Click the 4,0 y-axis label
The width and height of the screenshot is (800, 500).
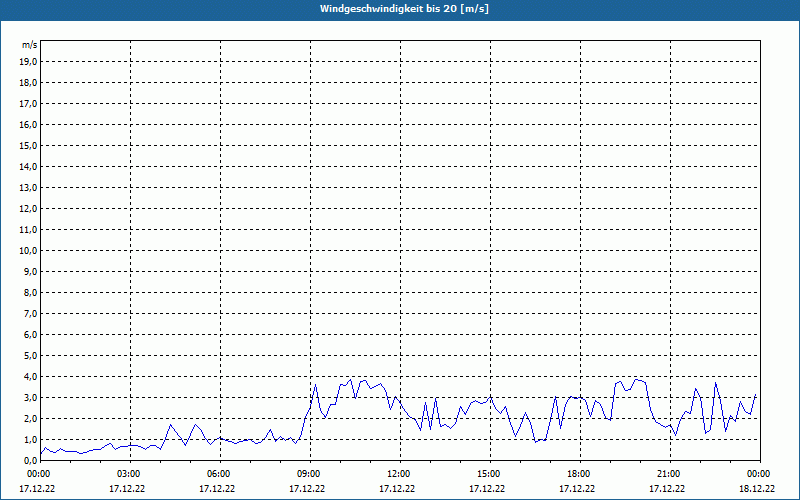point(30,377)
